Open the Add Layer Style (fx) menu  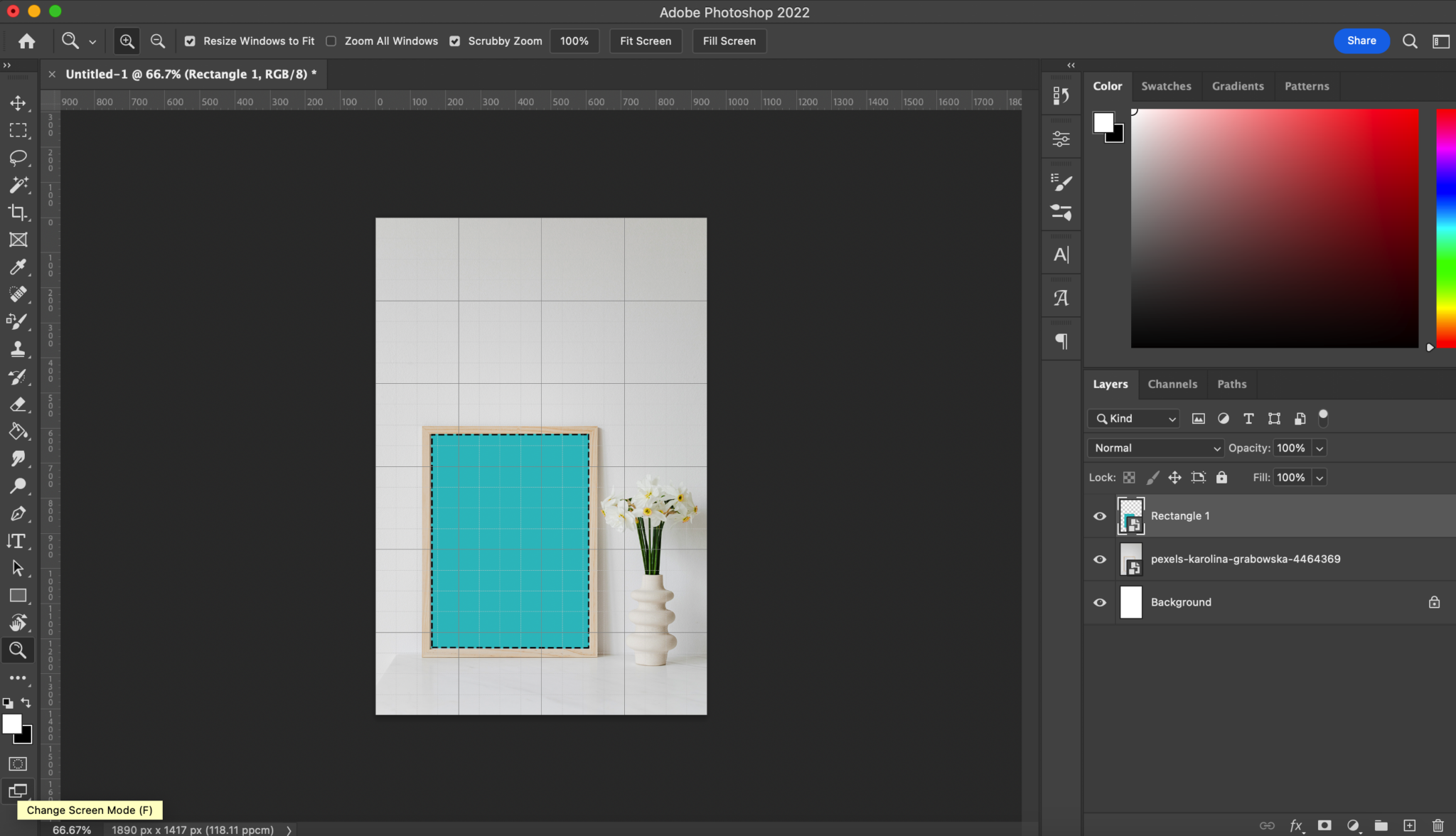[x=1296, y=825]
